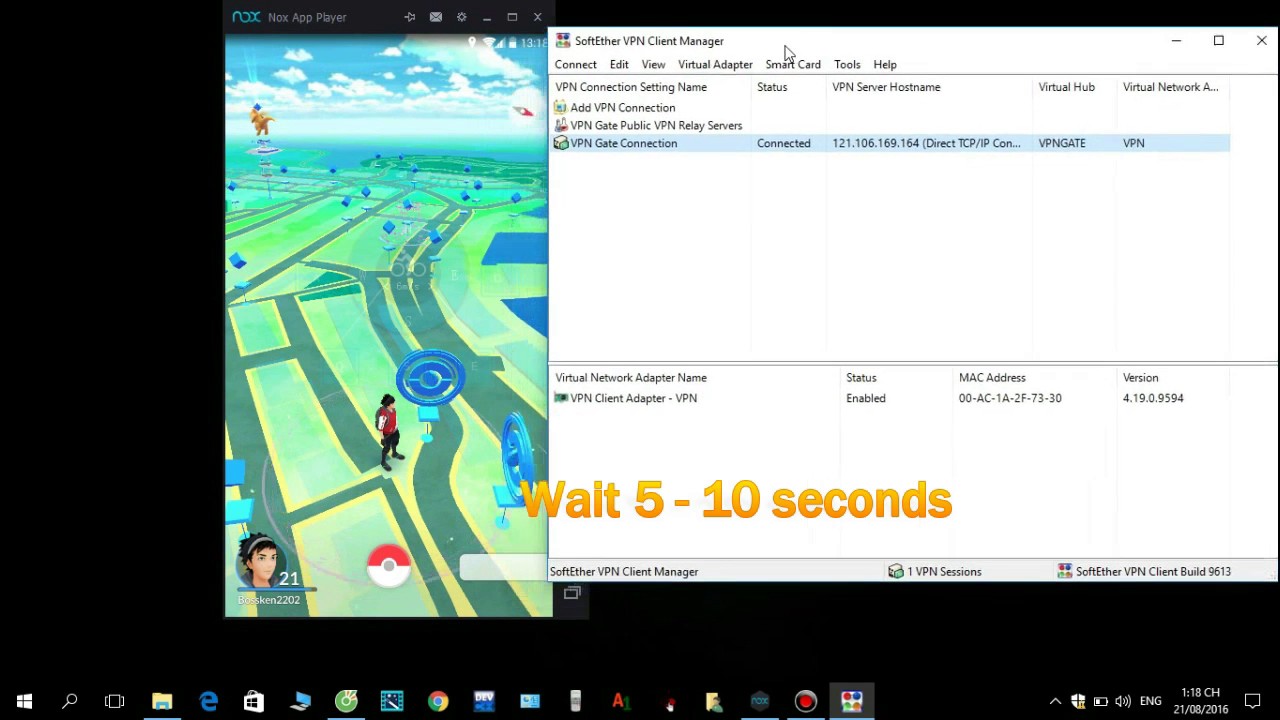Open Task View on taskbar

pos(115,701)
